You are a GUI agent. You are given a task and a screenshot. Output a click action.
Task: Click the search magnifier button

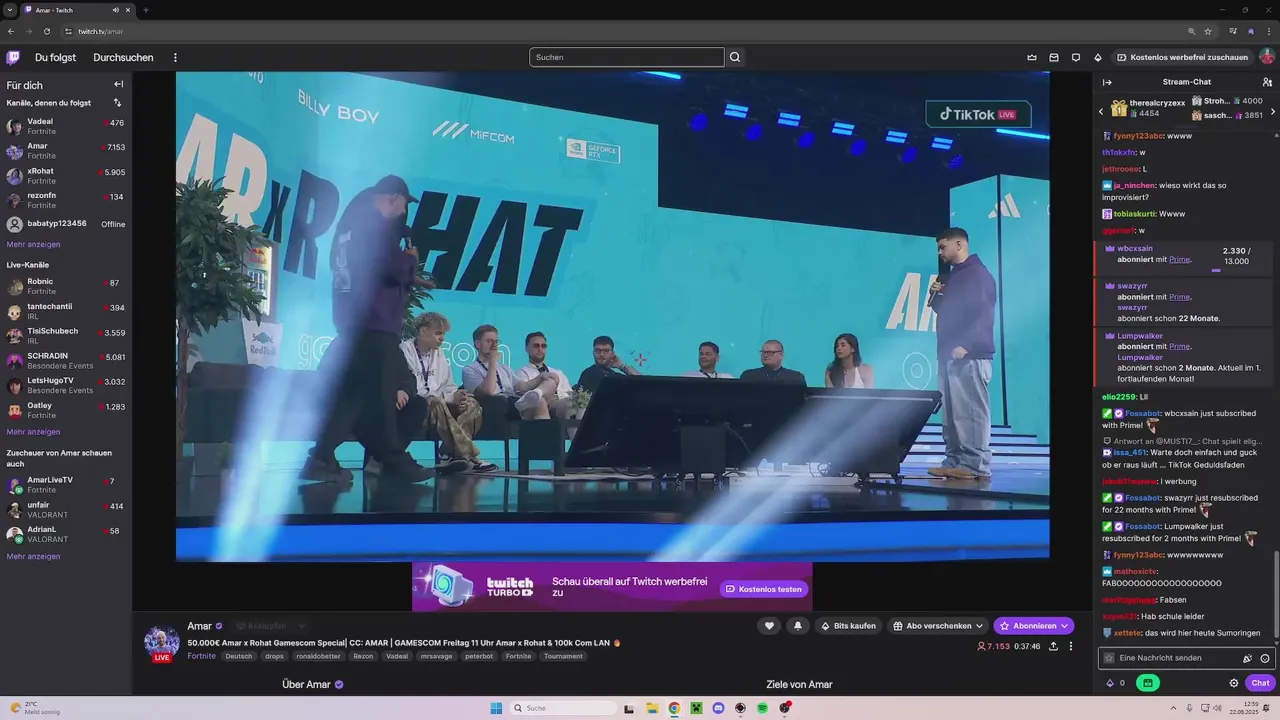(735, 57)
